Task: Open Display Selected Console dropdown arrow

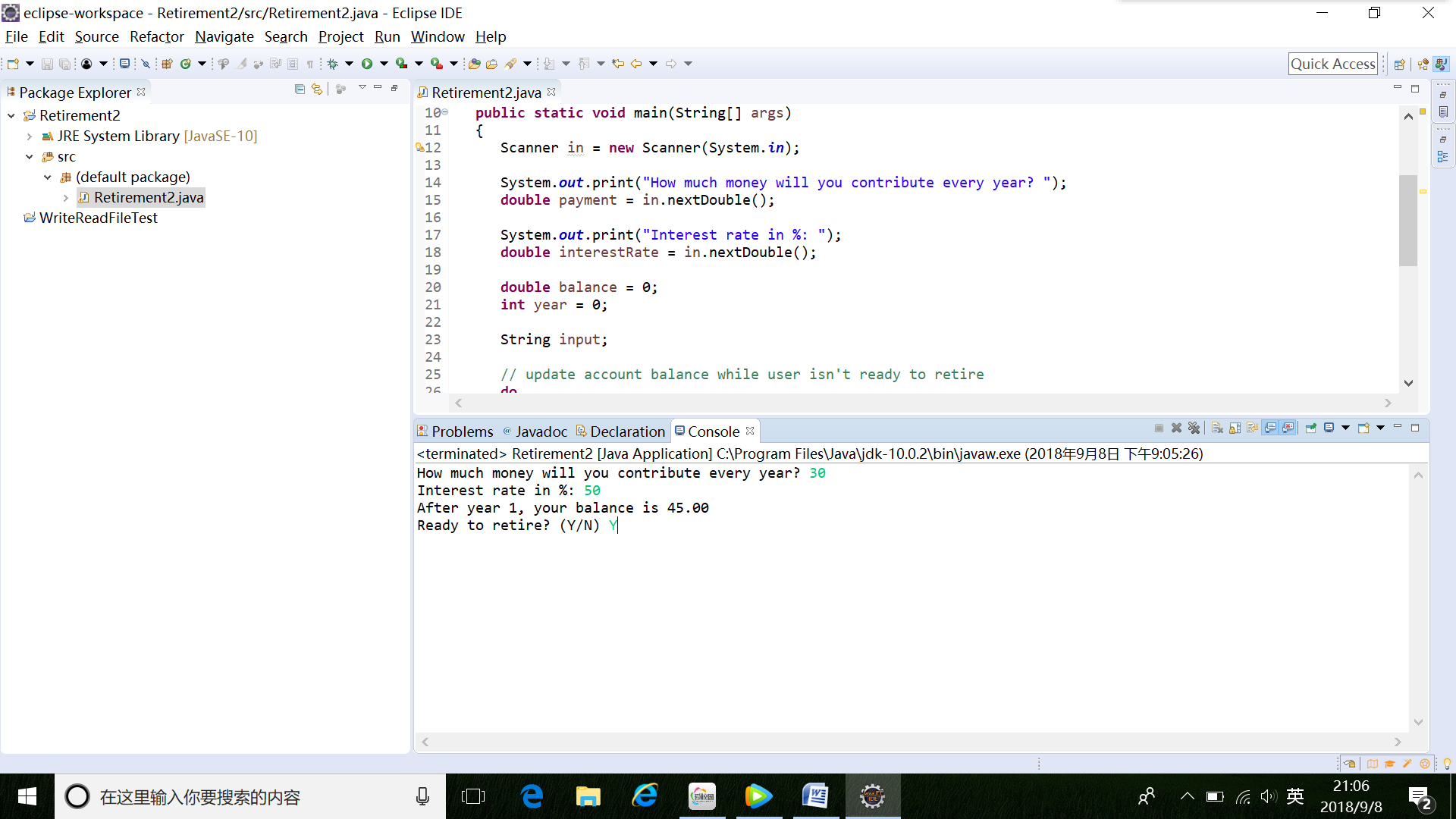Action: tap(1346, 428)
